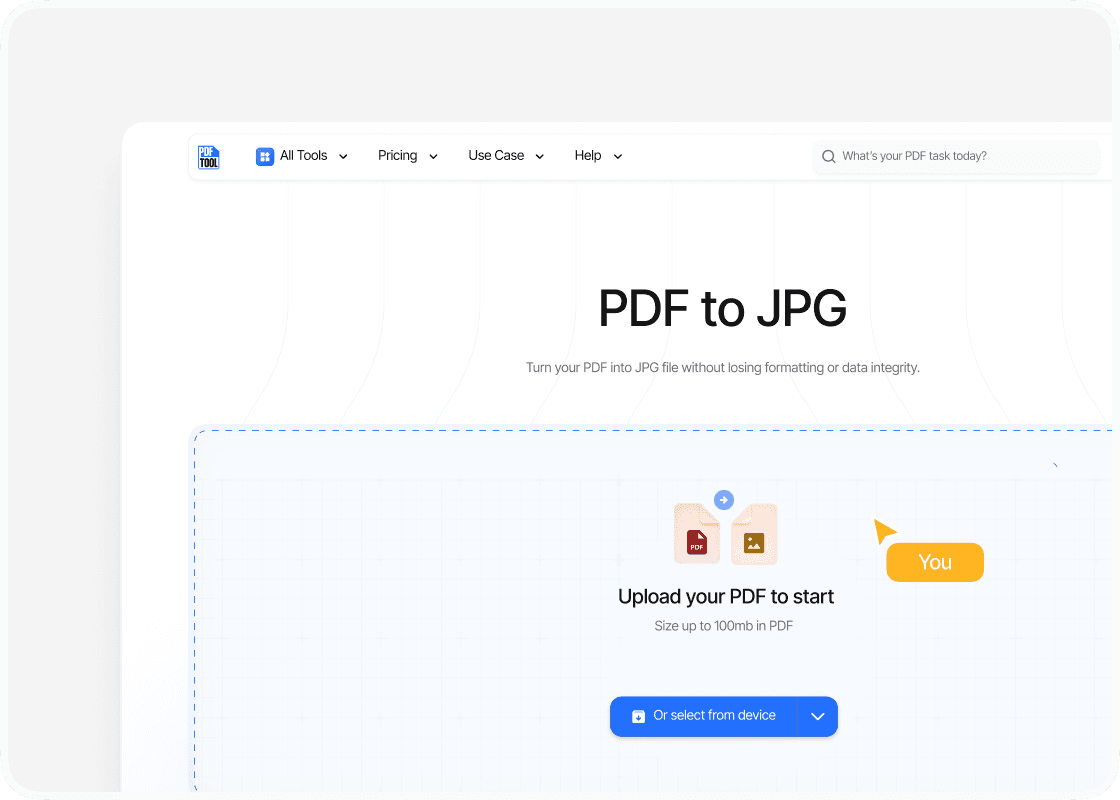The height and width of the screenshot is (800, 1120).
Task: Expand the Help chevron arrow
Action: (617, 157)
